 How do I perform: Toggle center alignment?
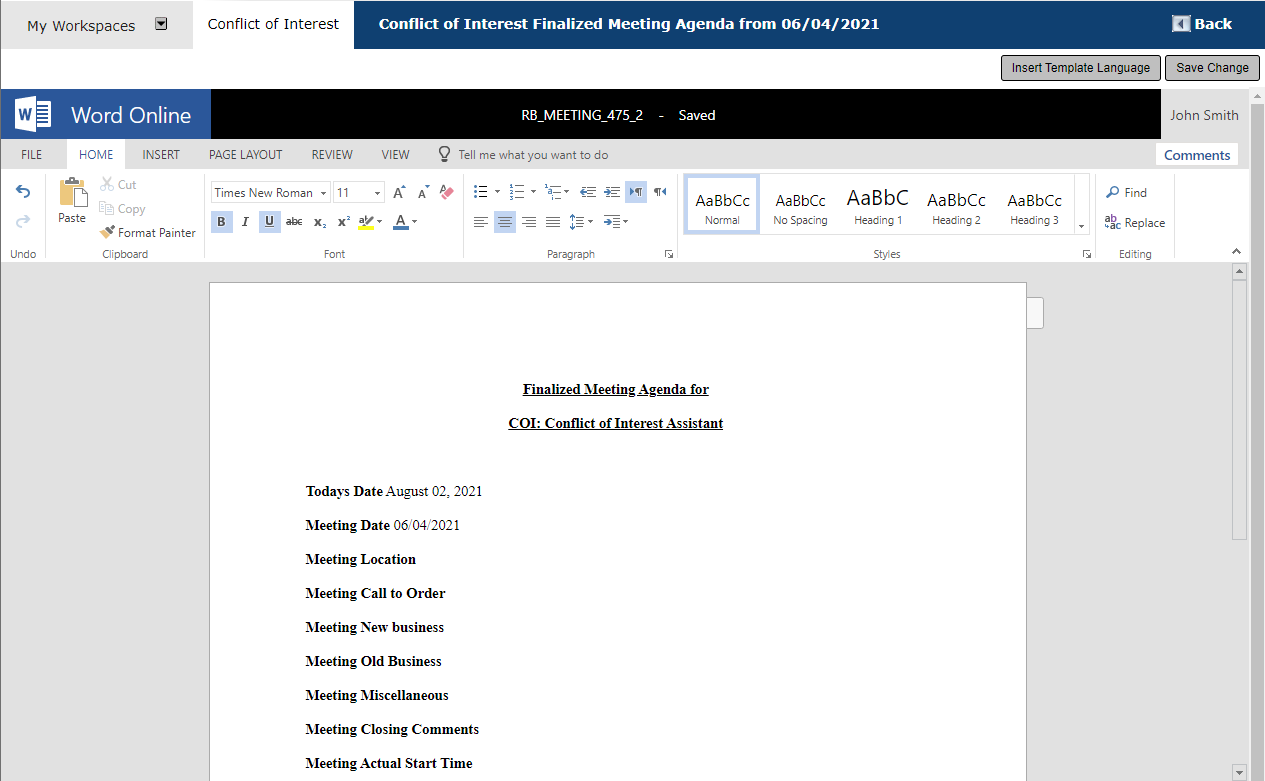click(505, 222)
